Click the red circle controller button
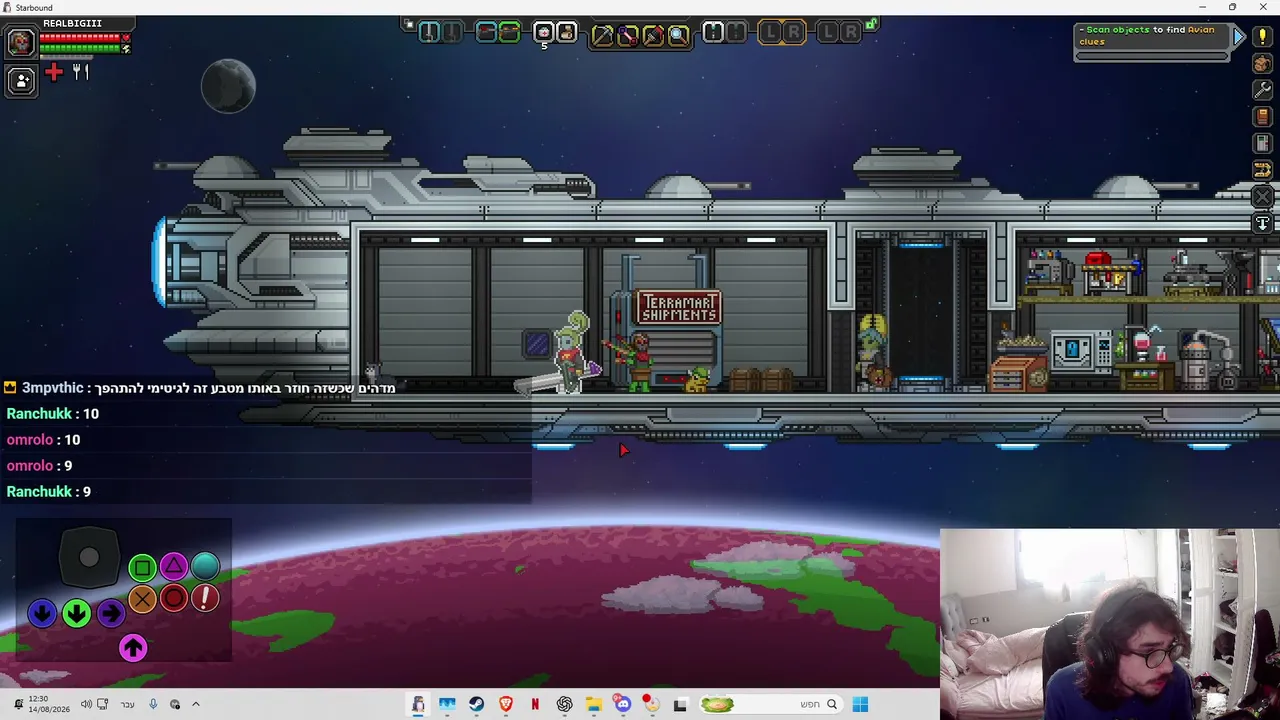1280x720 pixels. (x=174, y=598)
